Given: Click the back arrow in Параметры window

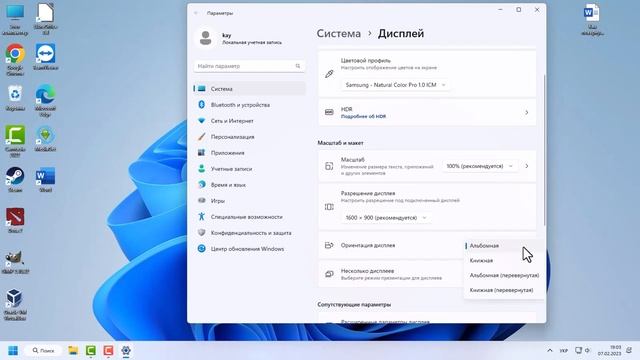Looking at the screenshot, I should click(196, 13).
